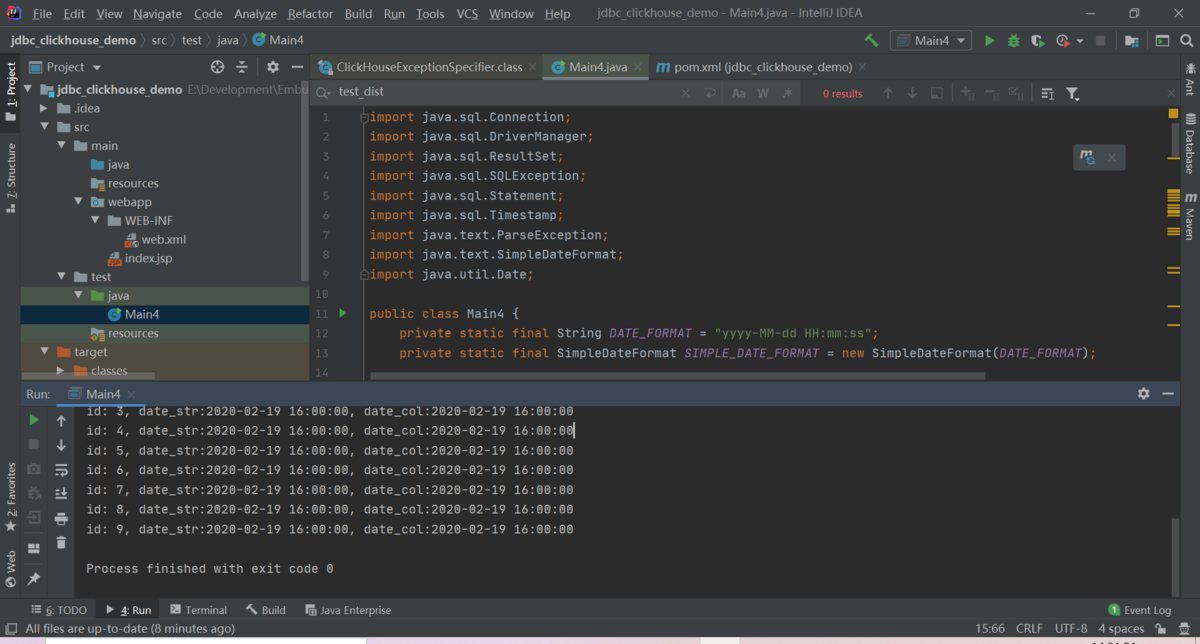
Task: Toggle Words (W) in the search bar
Action: 763,93
